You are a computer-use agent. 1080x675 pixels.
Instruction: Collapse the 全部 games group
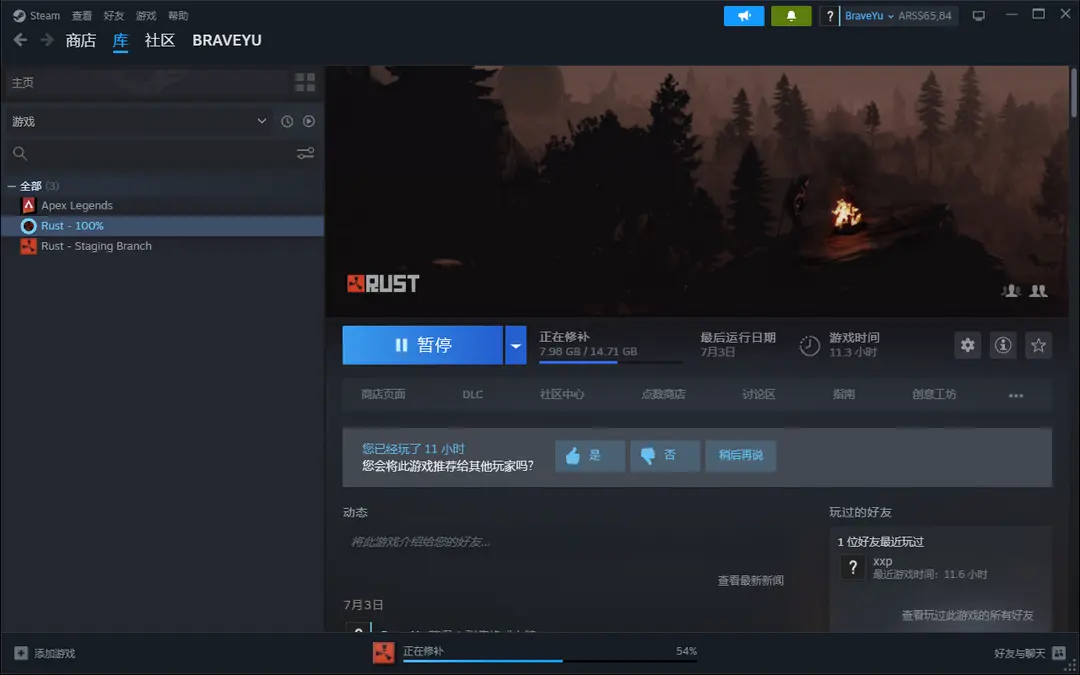coord(12,186)
